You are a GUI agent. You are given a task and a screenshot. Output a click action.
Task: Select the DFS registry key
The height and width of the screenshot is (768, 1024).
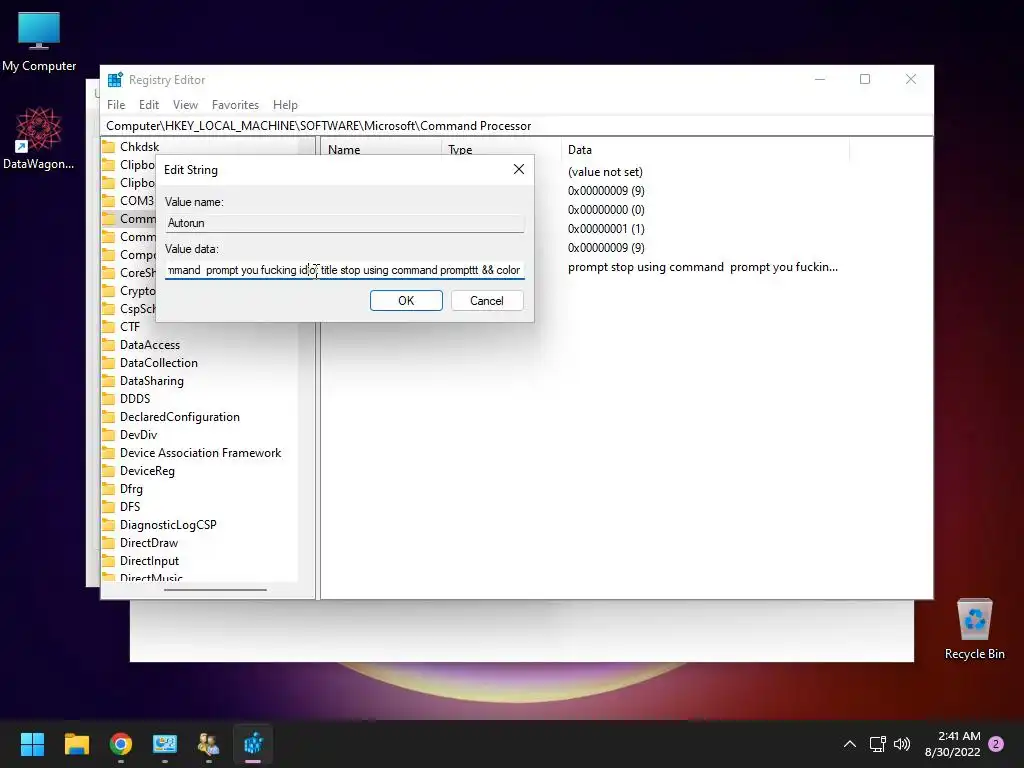click(x=130, y=507)
